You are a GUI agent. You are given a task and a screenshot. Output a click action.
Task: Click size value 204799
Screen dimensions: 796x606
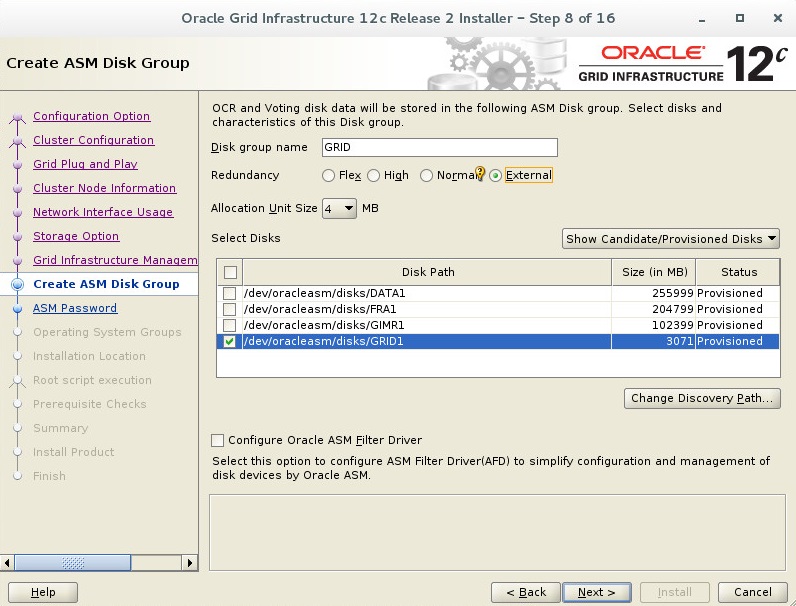point(673,309)
